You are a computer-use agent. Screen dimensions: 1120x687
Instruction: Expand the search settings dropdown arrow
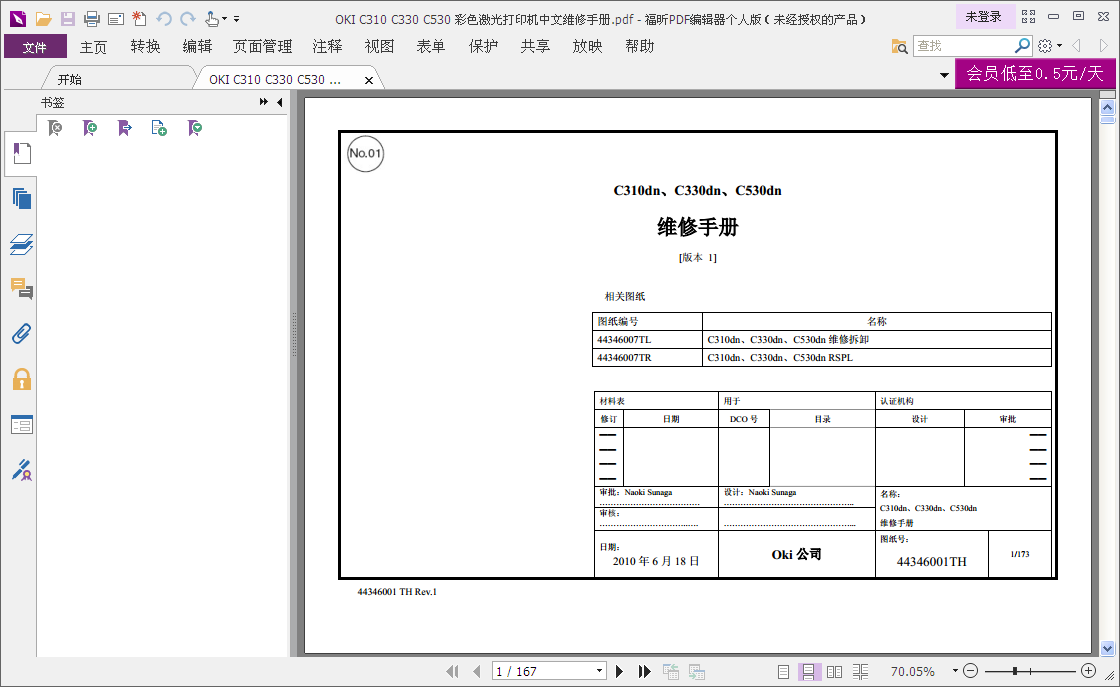[1059, 46]
